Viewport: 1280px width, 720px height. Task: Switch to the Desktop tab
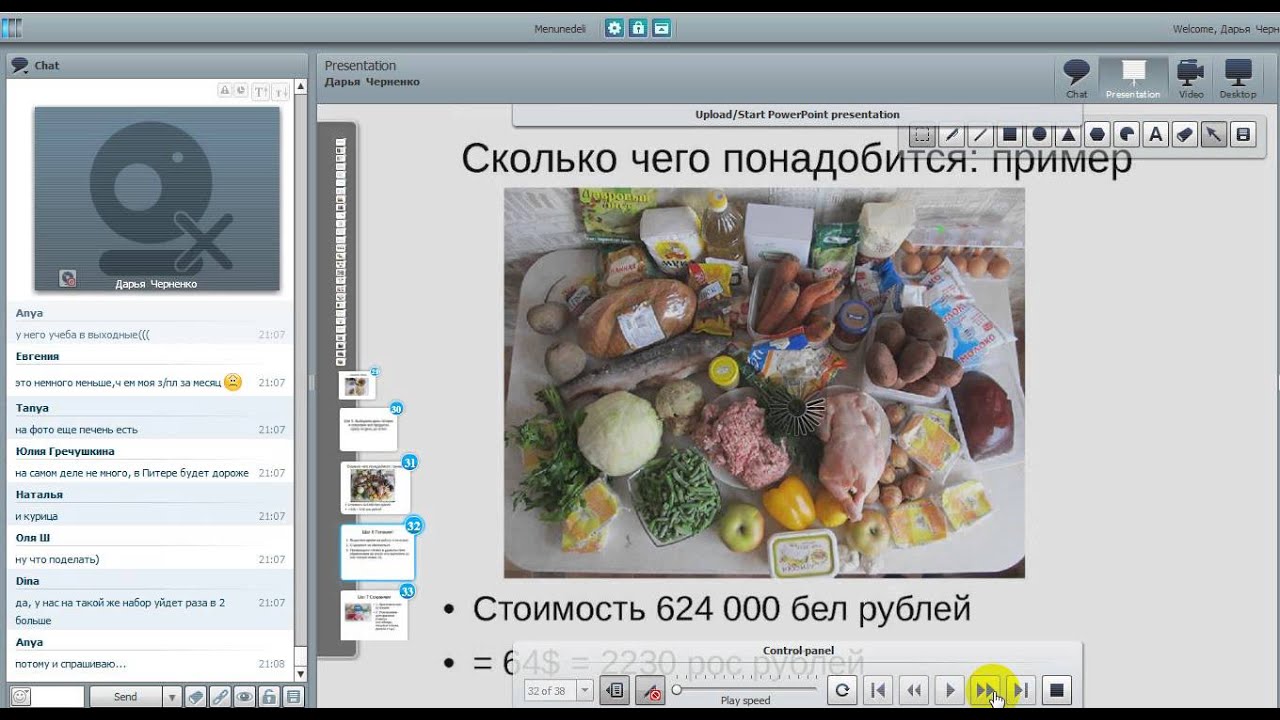(1238, 78)
